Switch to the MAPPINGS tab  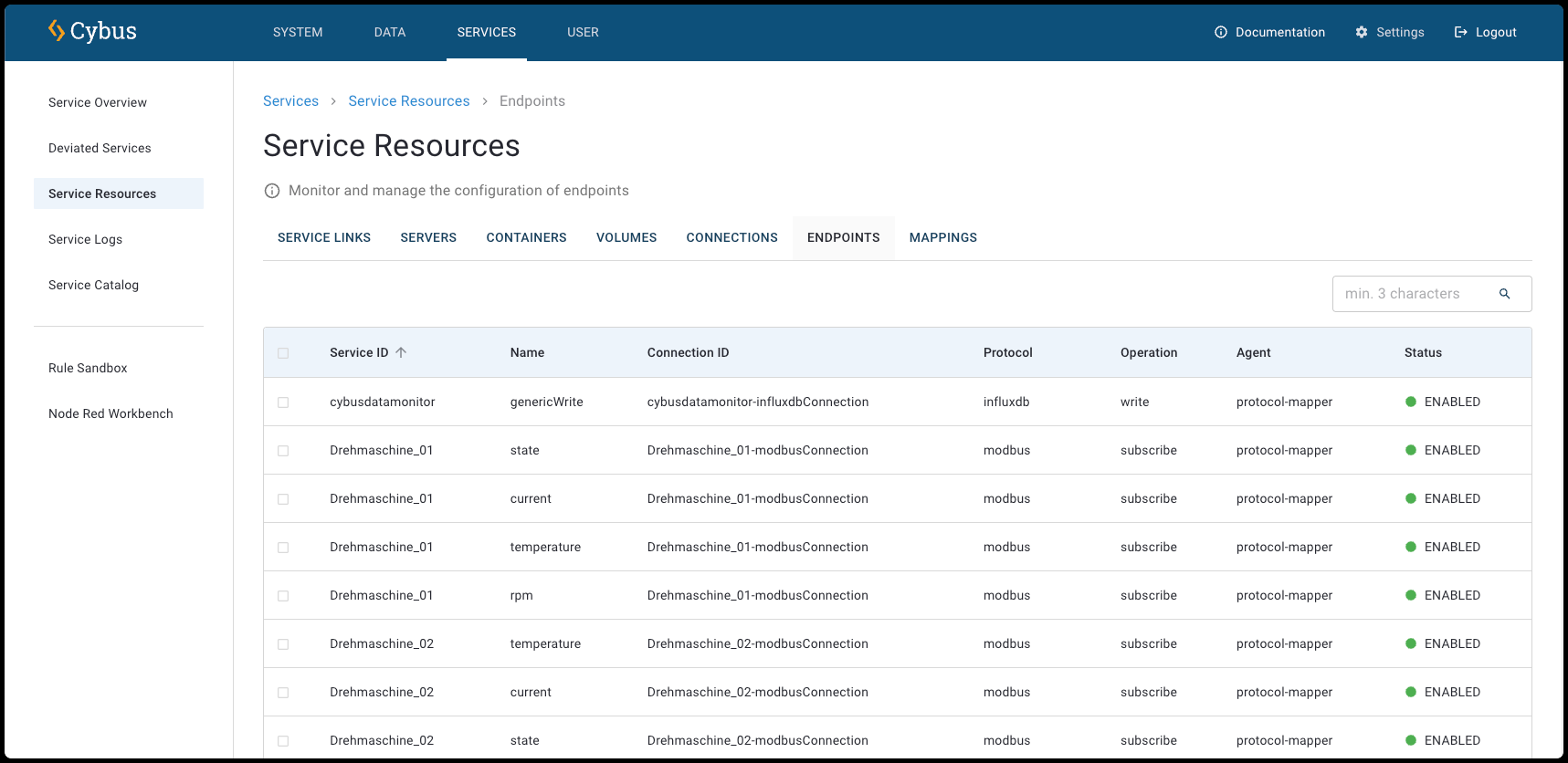point(942,237)
